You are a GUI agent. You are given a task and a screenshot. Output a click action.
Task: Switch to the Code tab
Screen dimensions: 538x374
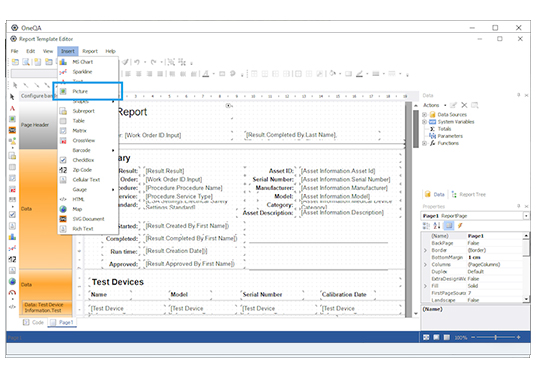coord(33,322)
